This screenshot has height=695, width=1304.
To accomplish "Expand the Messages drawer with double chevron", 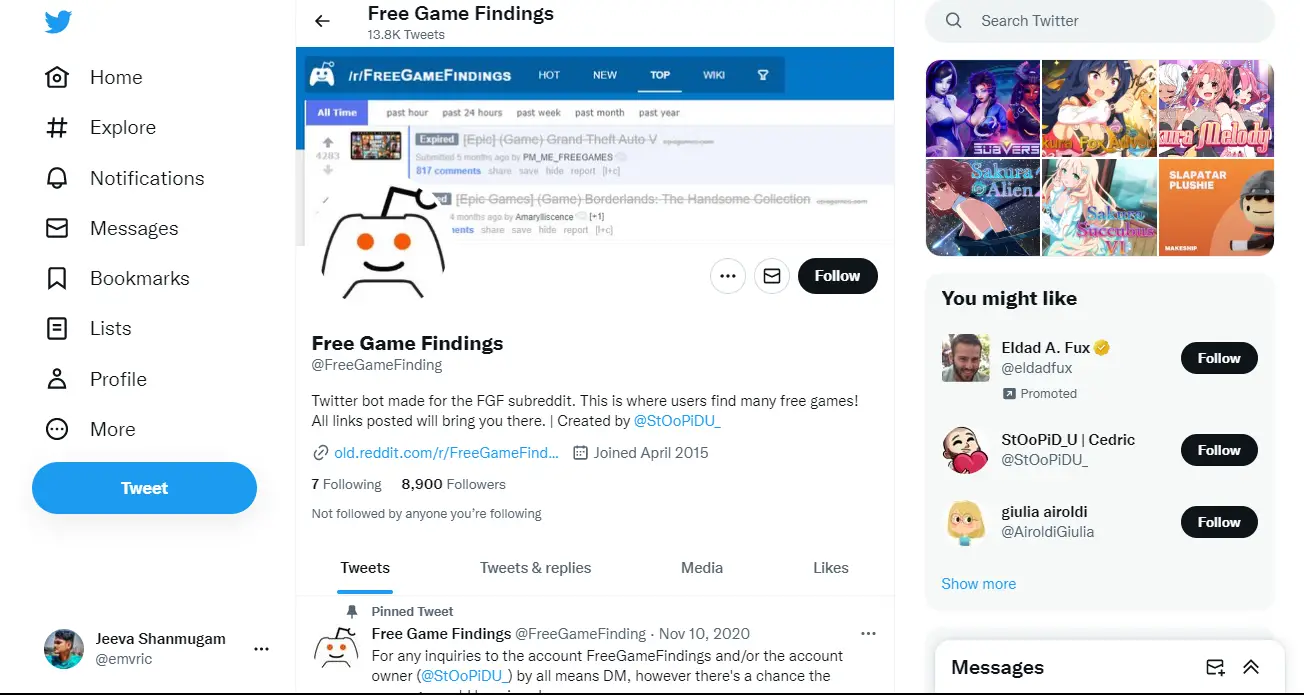I will 1250,667.
